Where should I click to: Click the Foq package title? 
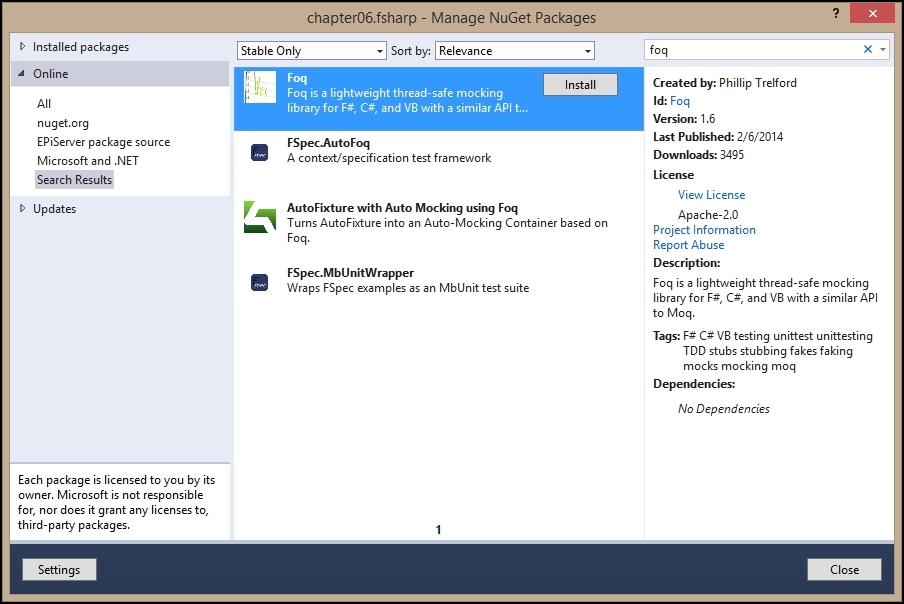click(297, 78)
